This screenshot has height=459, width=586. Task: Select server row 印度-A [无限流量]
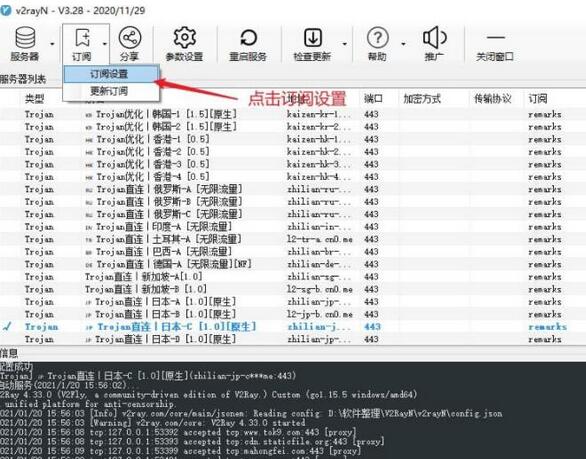click(293, 227)
